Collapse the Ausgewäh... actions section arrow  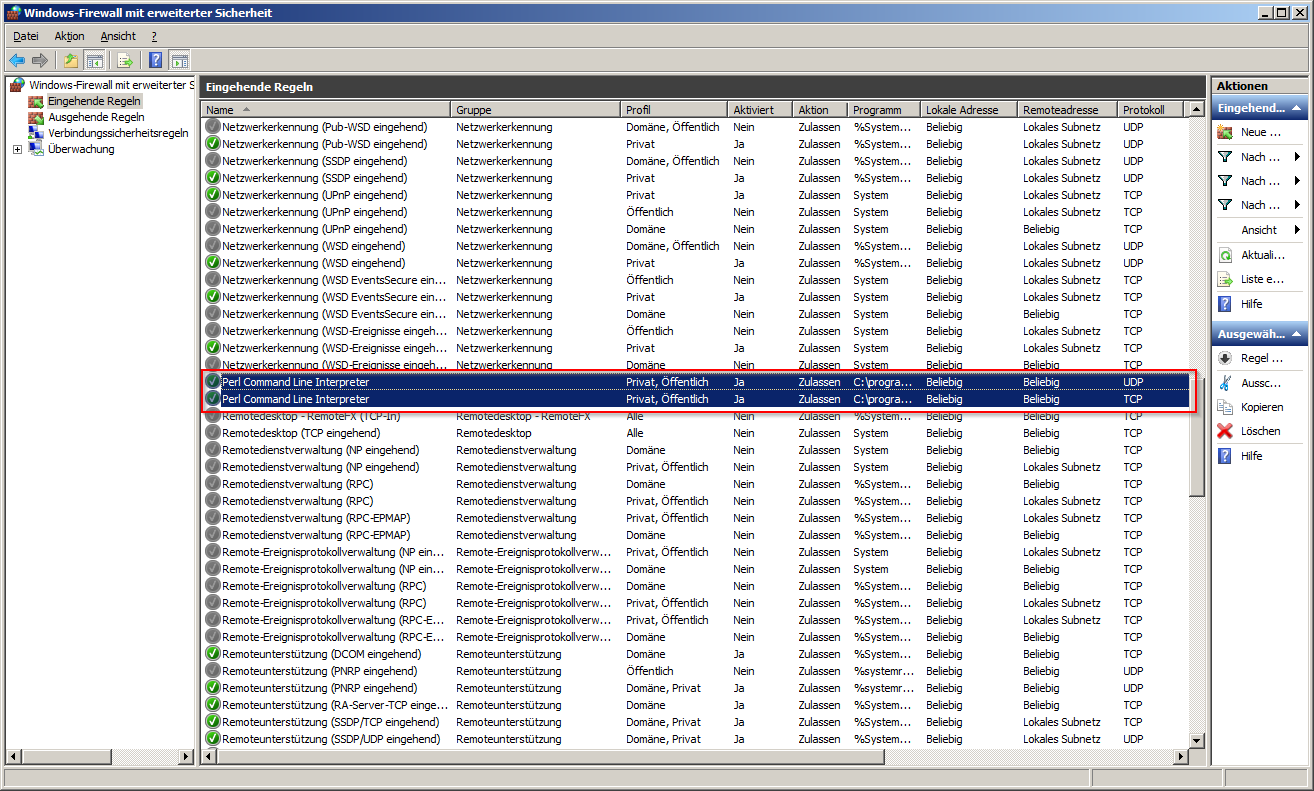[x=1296, y=334]
